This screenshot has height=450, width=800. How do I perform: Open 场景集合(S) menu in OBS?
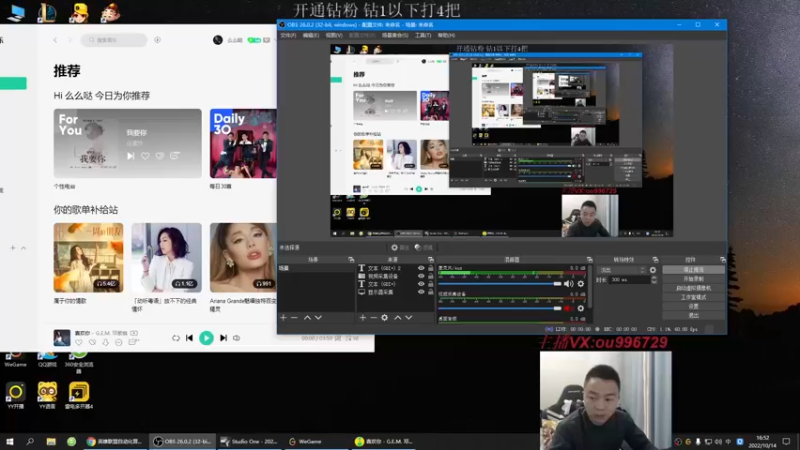tap(395, 35)
